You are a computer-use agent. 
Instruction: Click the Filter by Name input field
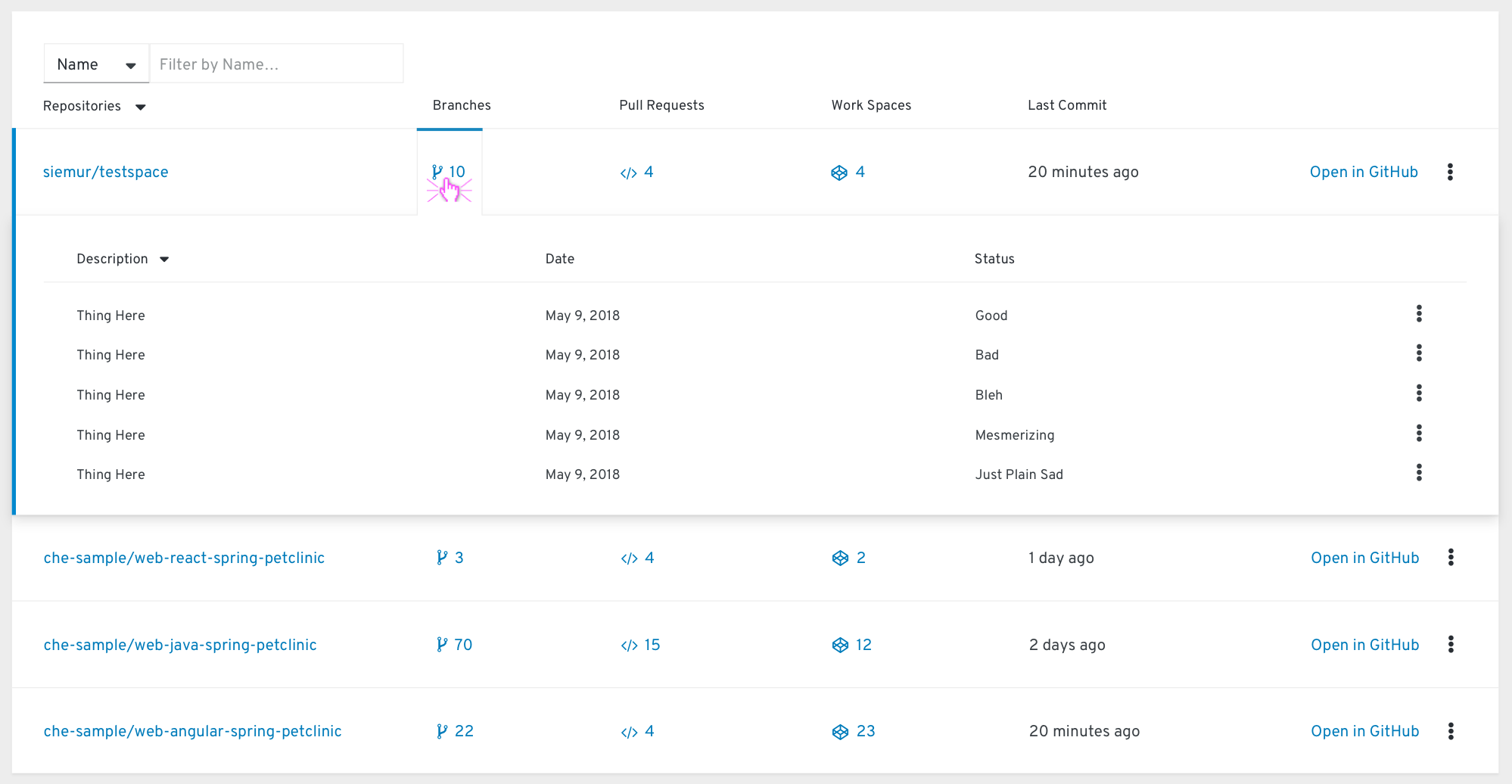(276, 64)
